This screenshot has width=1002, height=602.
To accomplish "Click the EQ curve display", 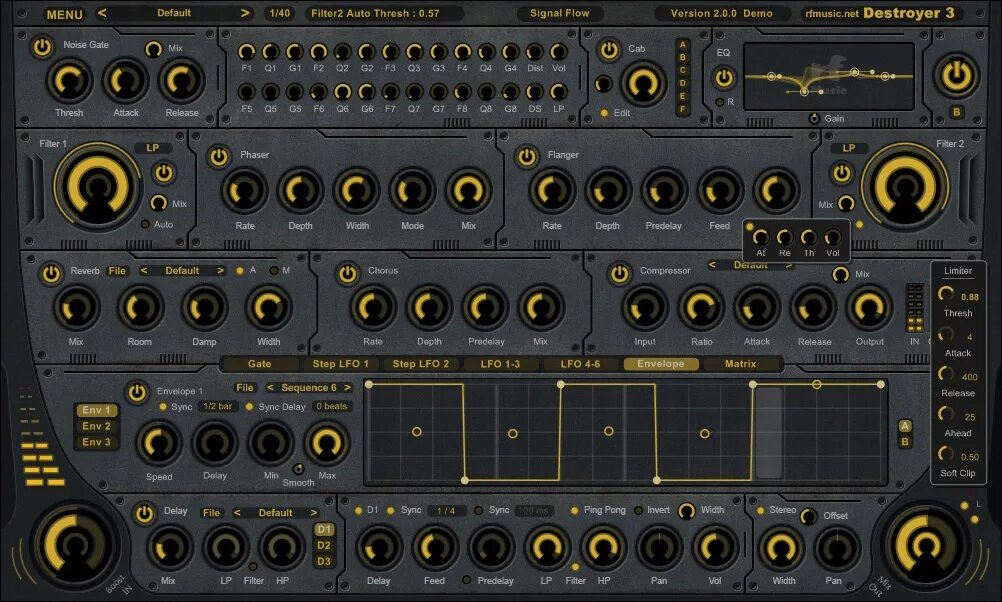I will pyautogui.click(x=828, y=77).
